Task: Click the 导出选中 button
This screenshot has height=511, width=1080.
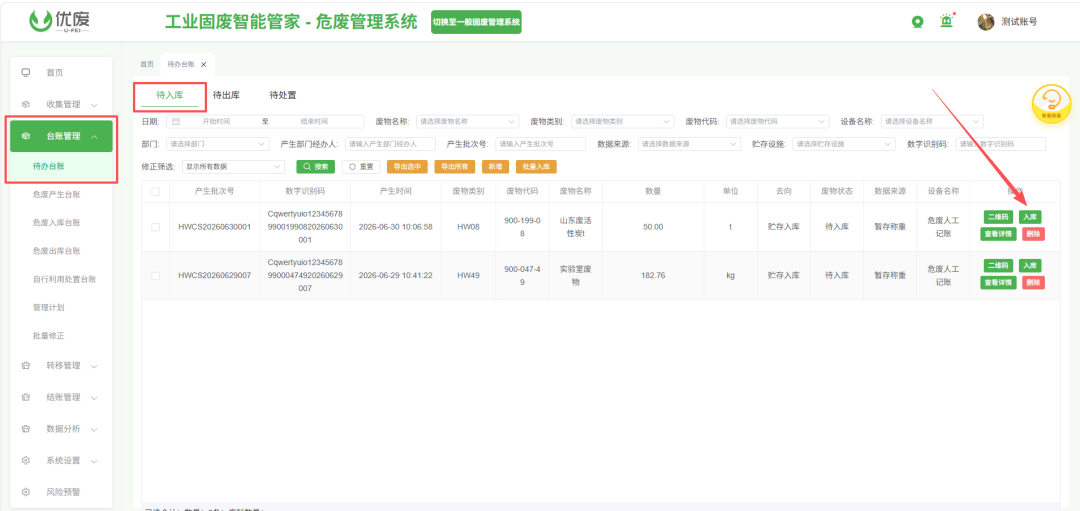Action: [x=408, y=167]
